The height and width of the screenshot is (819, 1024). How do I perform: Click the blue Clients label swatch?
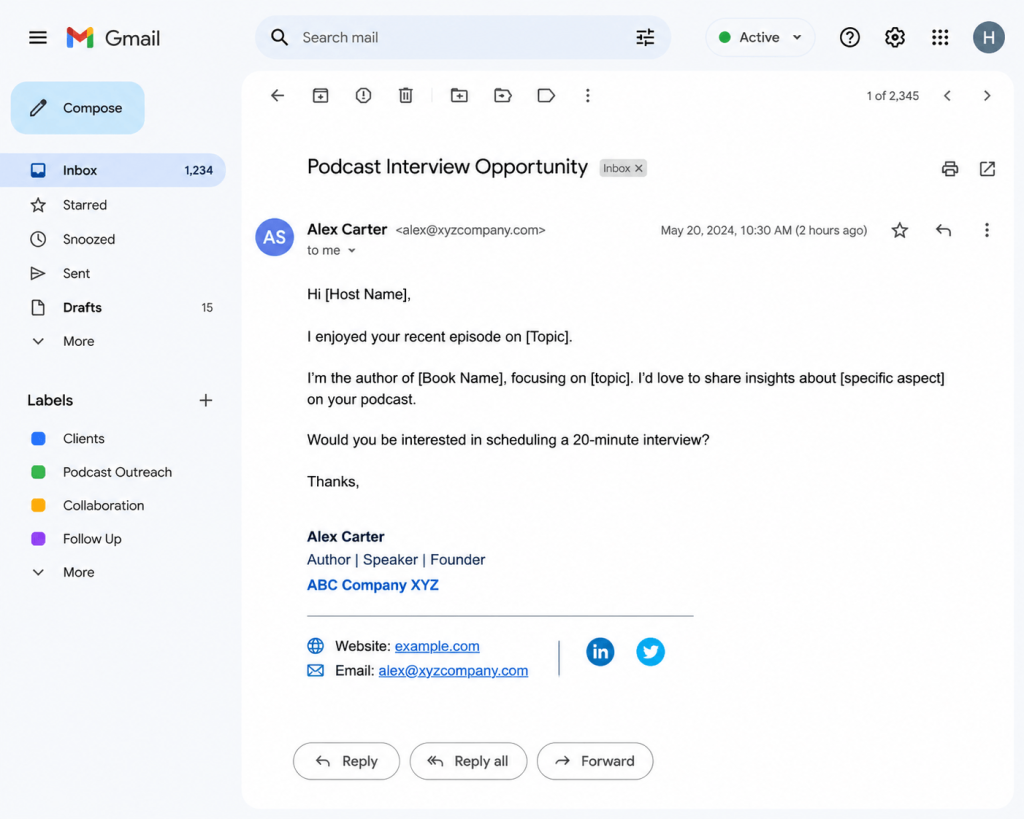(39, 438)
